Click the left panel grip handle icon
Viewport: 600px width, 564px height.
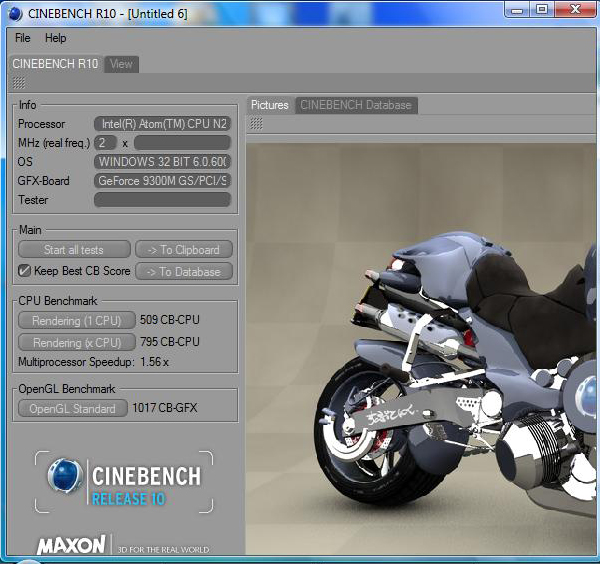coord(19,83)
